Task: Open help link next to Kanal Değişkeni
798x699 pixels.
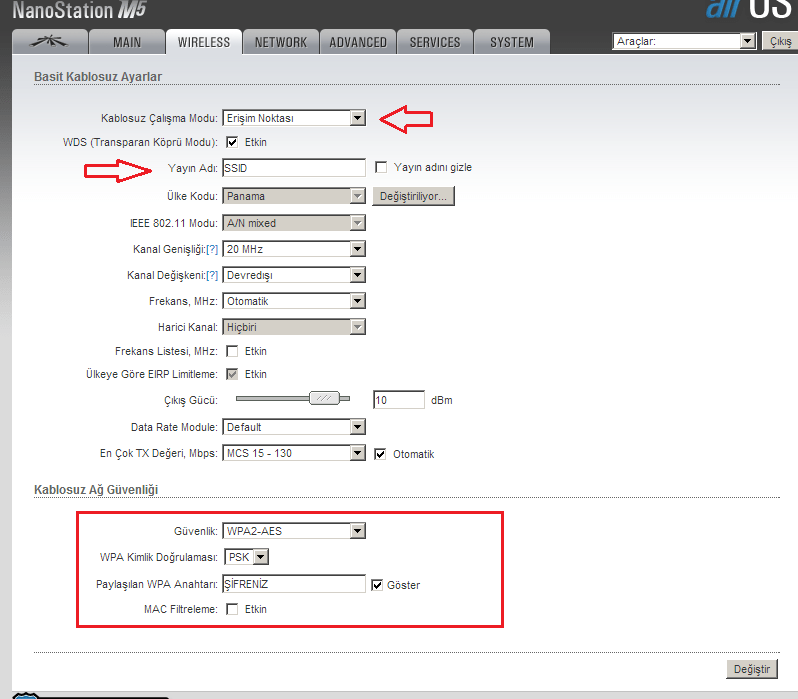Action: tap(212, 275)
